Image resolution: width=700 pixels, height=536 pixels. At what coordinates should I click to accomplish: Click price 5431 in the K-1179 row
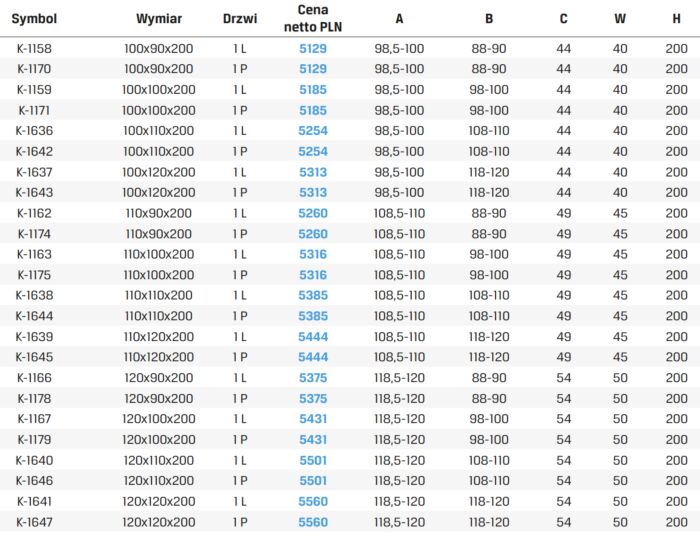tap(313, 440)
